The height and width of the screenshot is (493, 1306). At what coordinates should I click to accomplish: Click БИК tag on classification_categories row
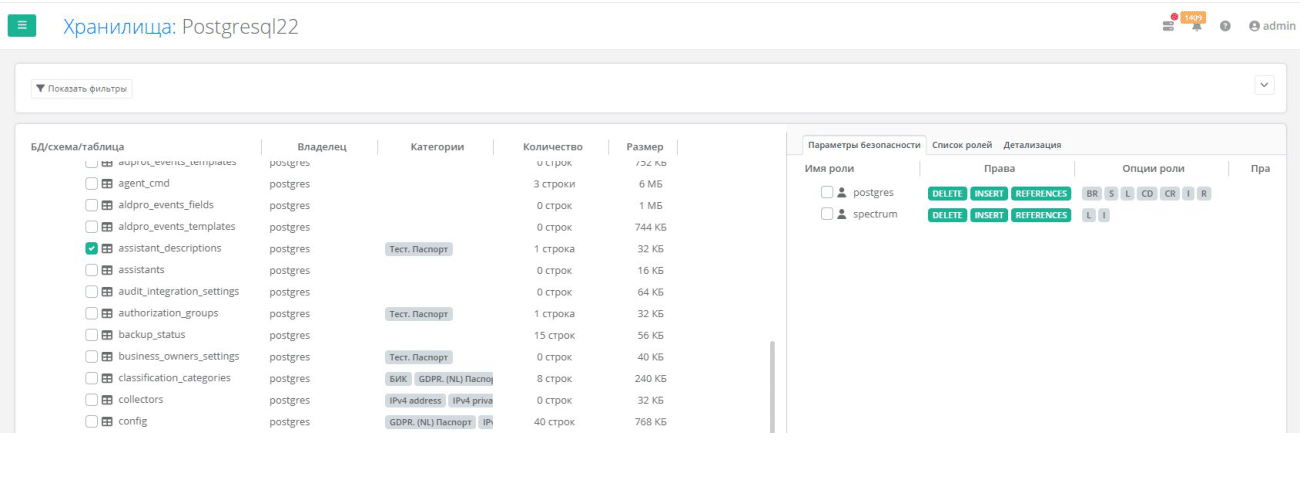(x=398, y=379)
